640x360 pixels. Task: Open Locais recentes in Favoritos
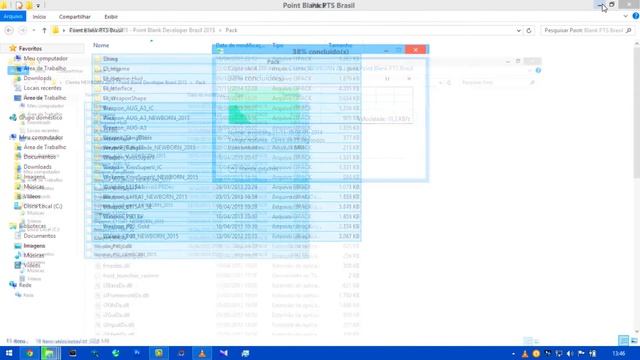42,88
